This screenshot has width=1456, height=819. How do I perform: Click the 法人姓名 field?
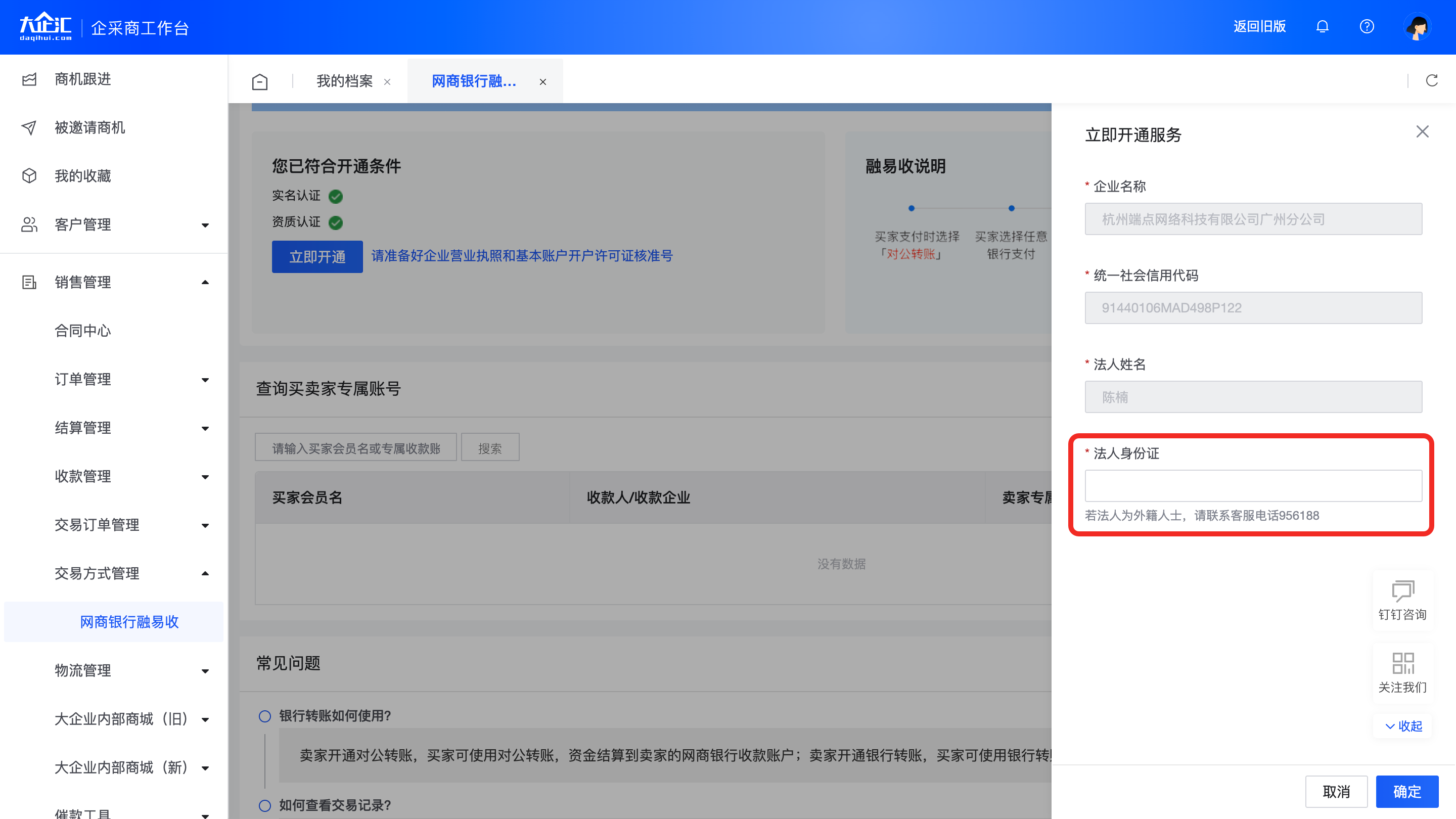pos(1253,397)
